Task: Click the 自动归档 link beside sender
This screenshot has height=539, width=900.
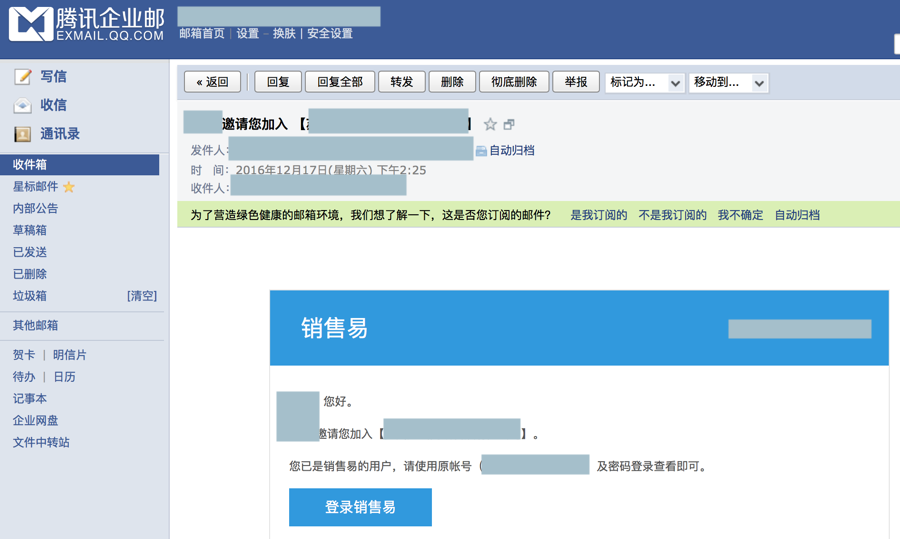Action: point(511,150)
